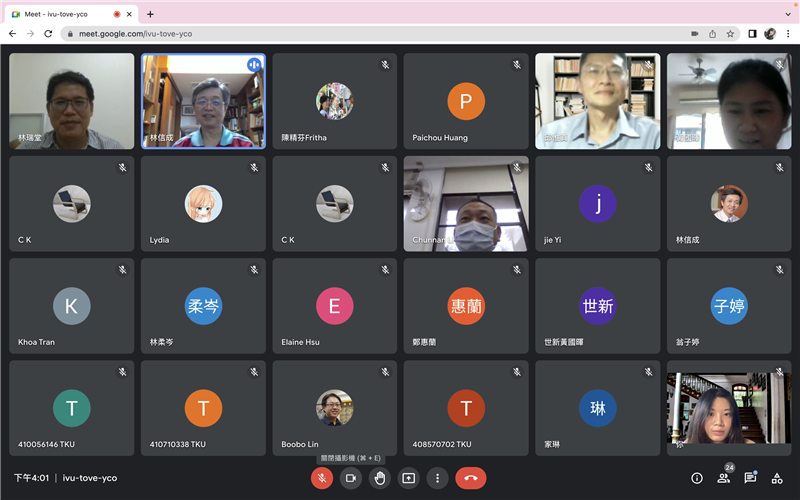Click Chunnan's video tile with mask
The width and height of the screenshot is (800, 500).
tap(466, 204)
